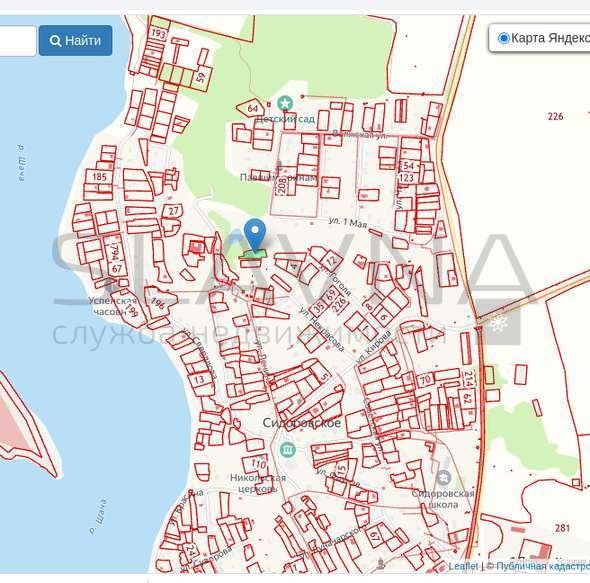
Task: Click the museum icon above Никольская церковь
Action: 288,450
